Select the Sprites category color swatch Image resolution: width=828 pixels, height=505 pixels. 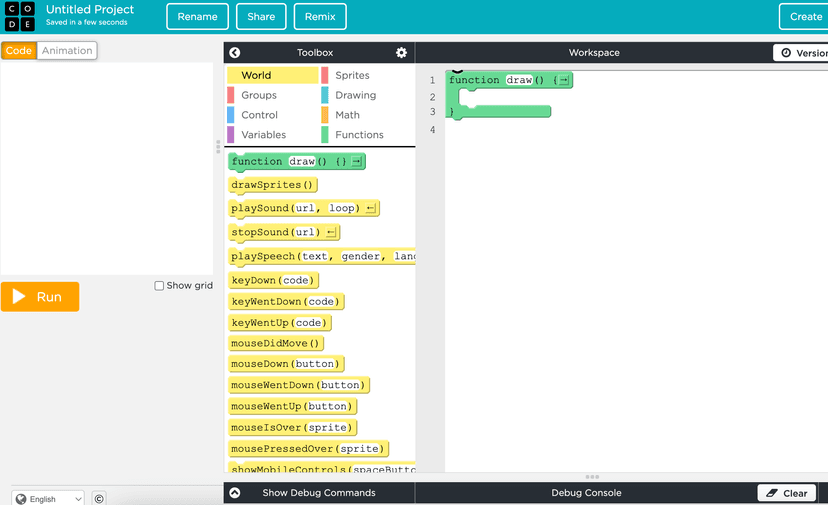[x=325, y=75]
